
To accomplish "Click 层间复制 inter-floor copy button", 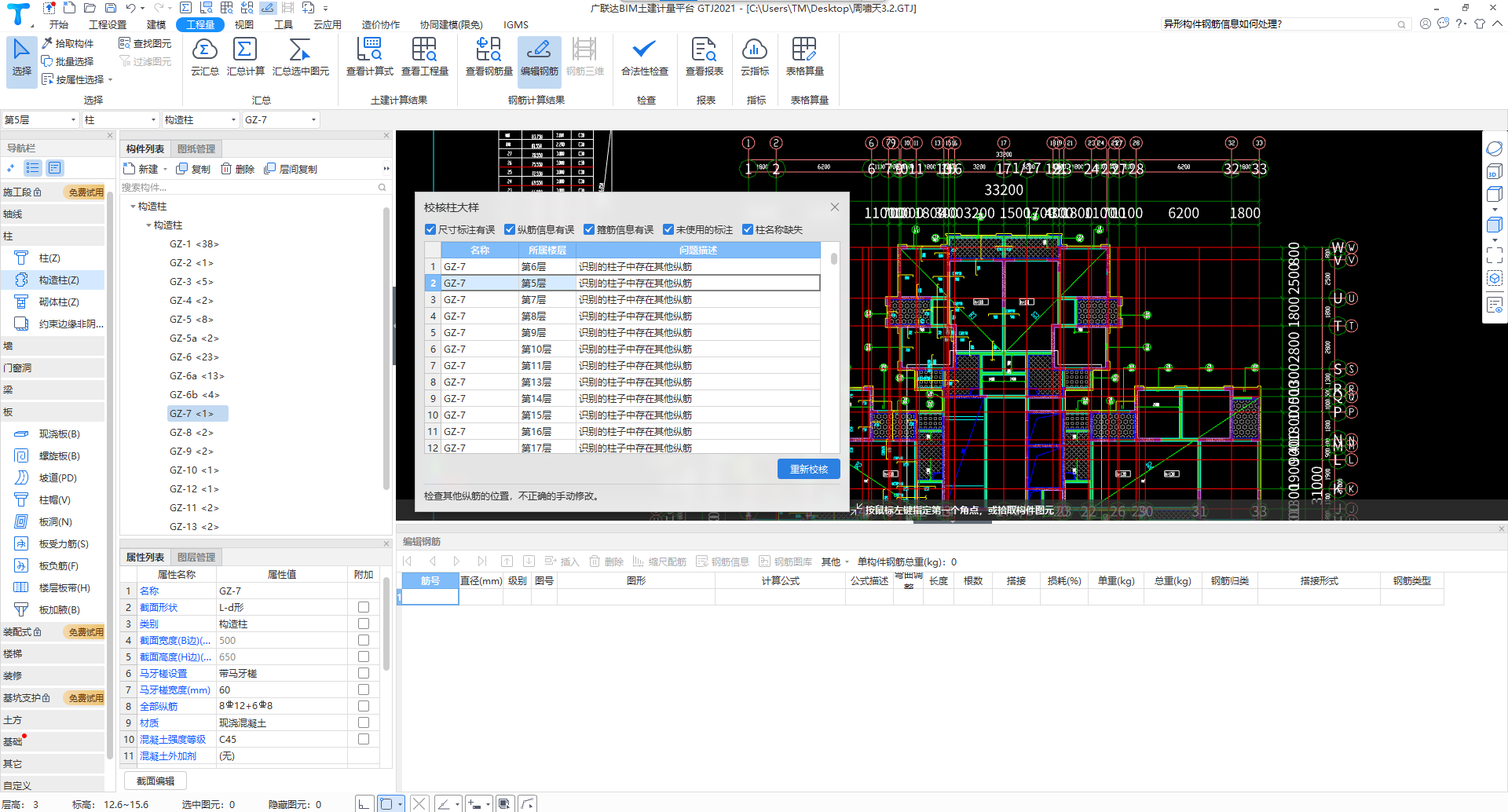I will [x=291, y=169].
